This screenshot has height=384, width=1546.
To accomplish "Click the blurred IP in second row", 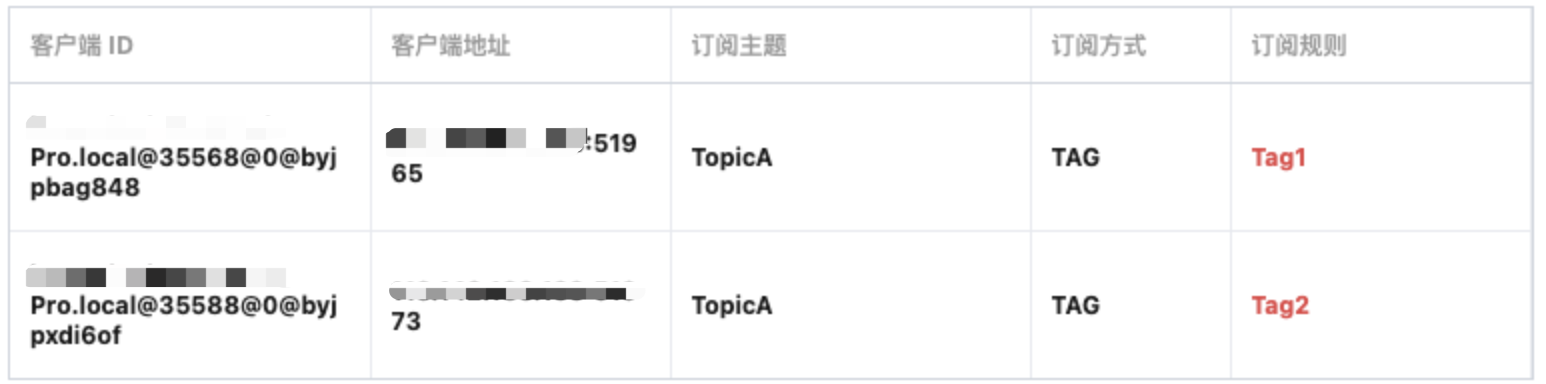I will [513, 293].
